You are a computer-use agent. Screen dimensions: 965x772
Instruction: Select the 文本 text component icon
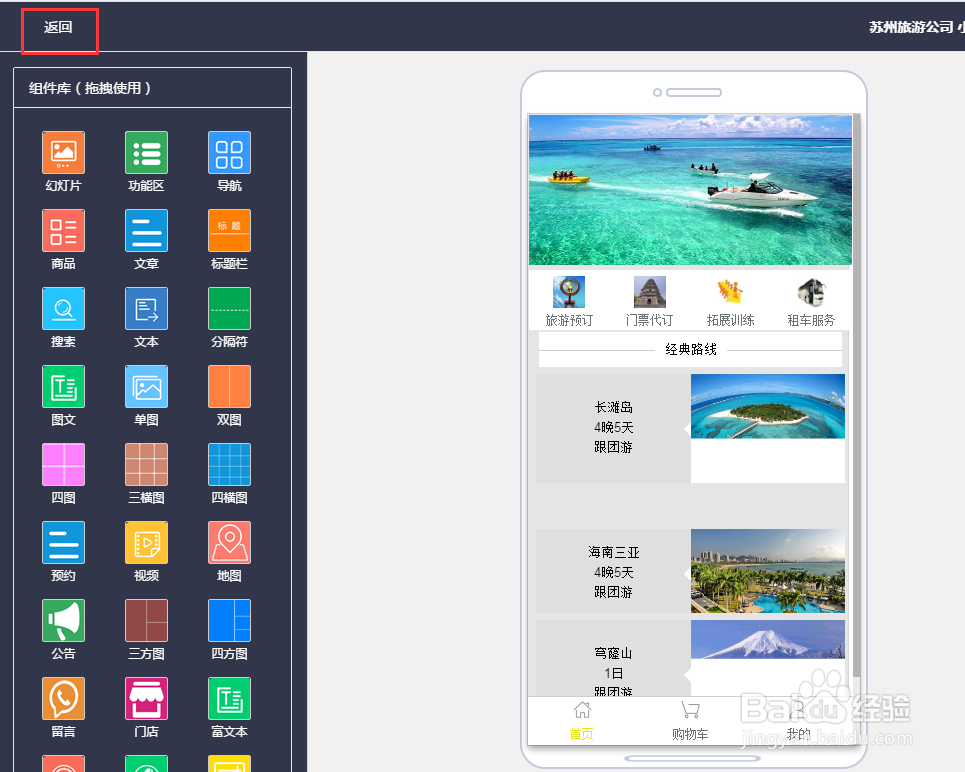point(146,308)
